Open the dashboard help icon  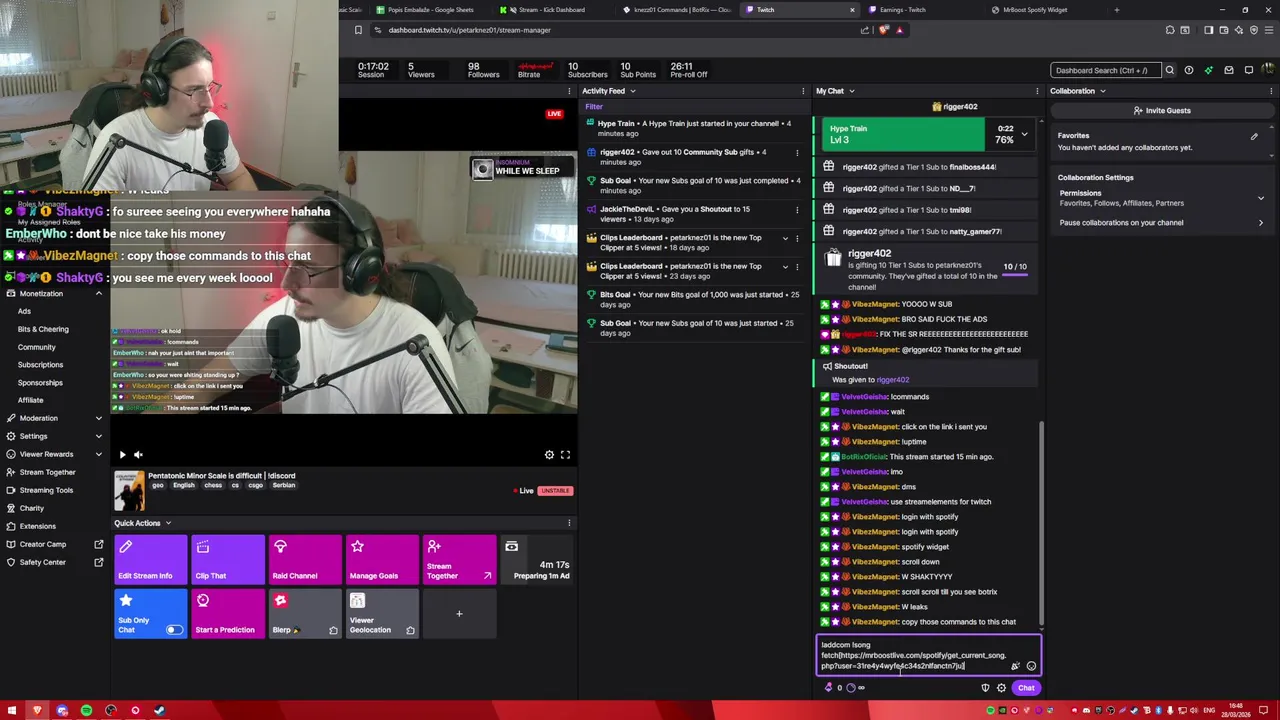pyautogui.click(x=1189, y=70)
